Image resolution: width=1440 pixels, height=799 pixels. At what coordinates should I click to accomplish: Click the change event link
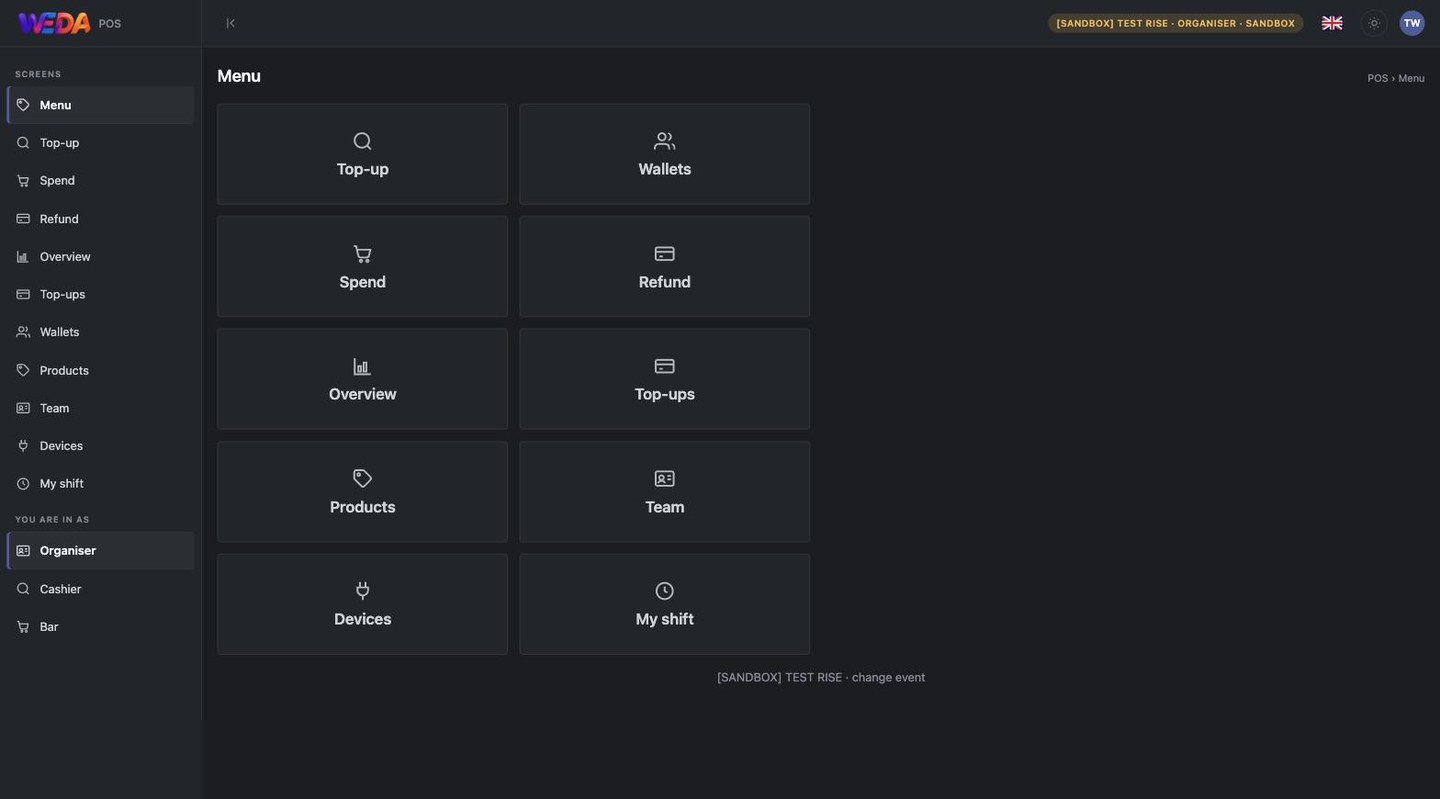click(889, 678)
